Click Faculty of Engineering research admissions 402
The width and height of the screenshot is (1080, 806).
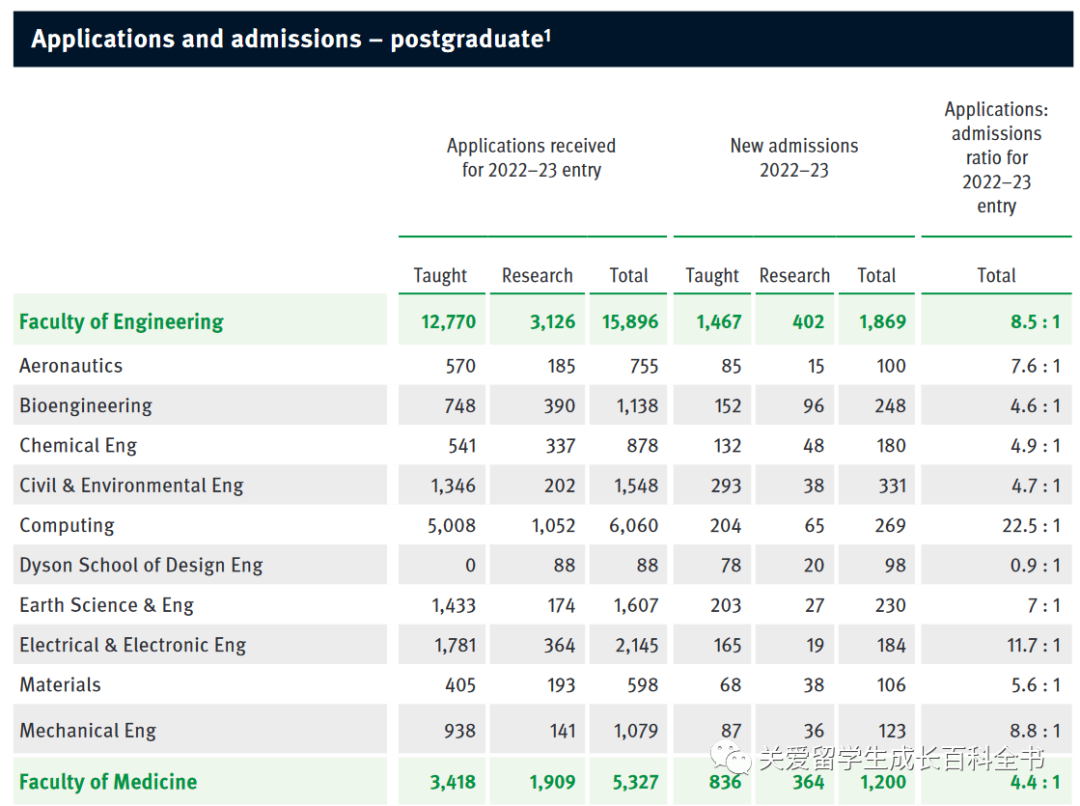tap(809, 322)
